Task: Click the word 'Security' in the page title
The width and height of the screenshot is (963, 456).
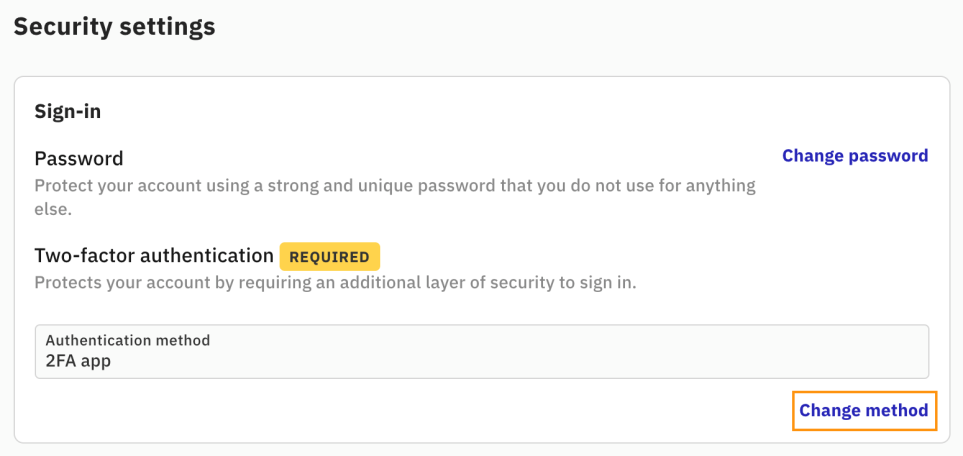Action: point(59,27)
